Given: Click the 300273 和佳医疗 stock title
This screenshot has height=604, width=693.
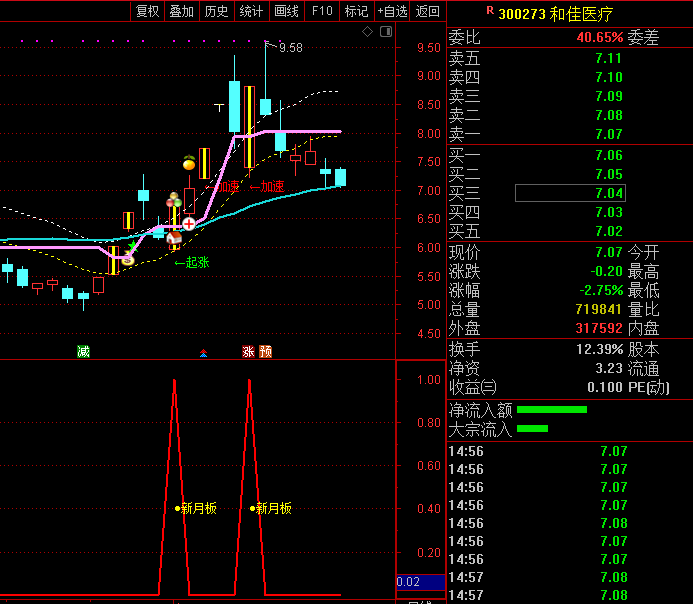Looking at the screenshot, I should click(x=556, y=13).
